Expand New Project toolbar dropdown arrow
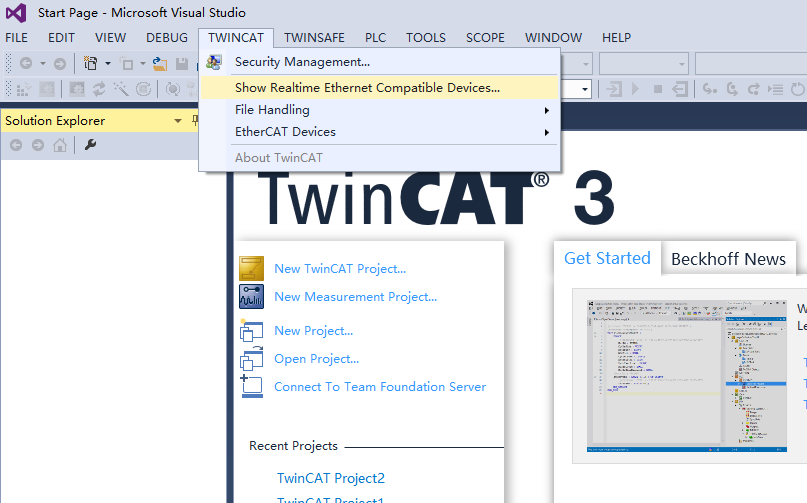Screen dimensions: 807x503 click(x=108, y=64)
